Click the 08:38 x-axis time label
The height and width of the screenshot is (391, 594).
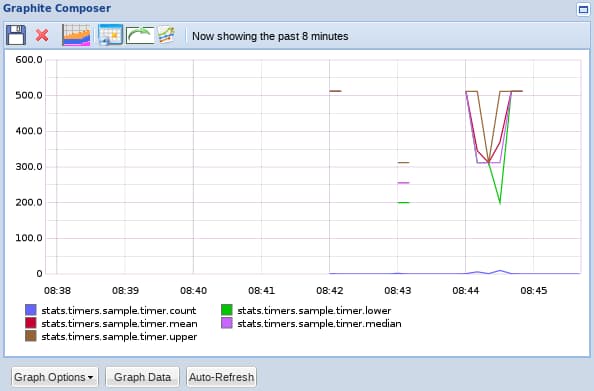pyautogui.click(x=57, y=291)
